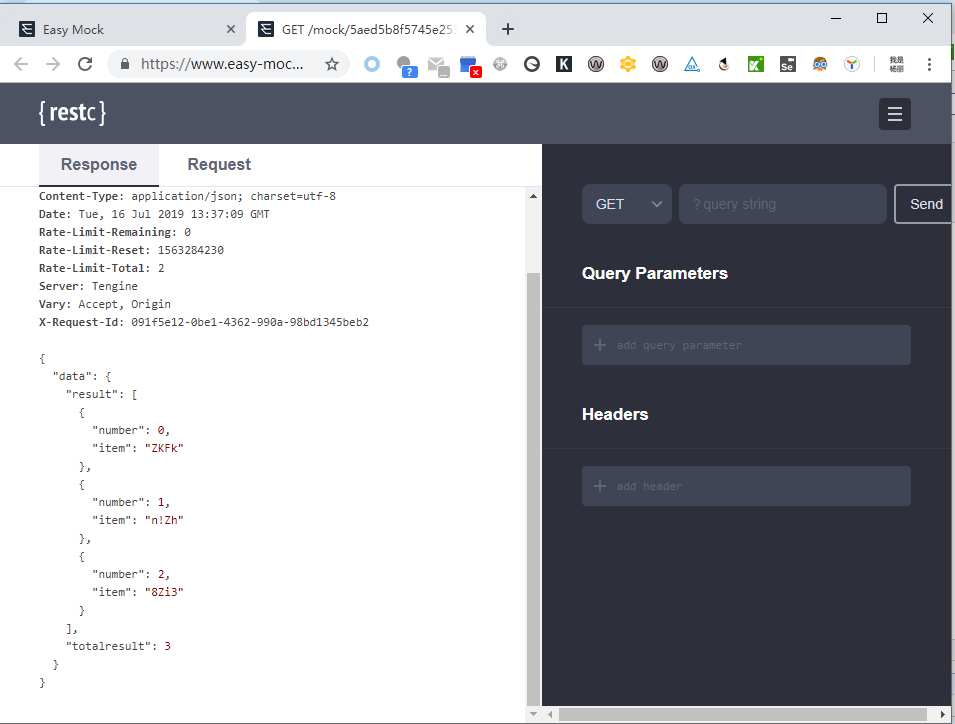Image resolution: width=955 pixels, height=724 pixels.
Task: Switch to the Response tab
Action: 99,164
